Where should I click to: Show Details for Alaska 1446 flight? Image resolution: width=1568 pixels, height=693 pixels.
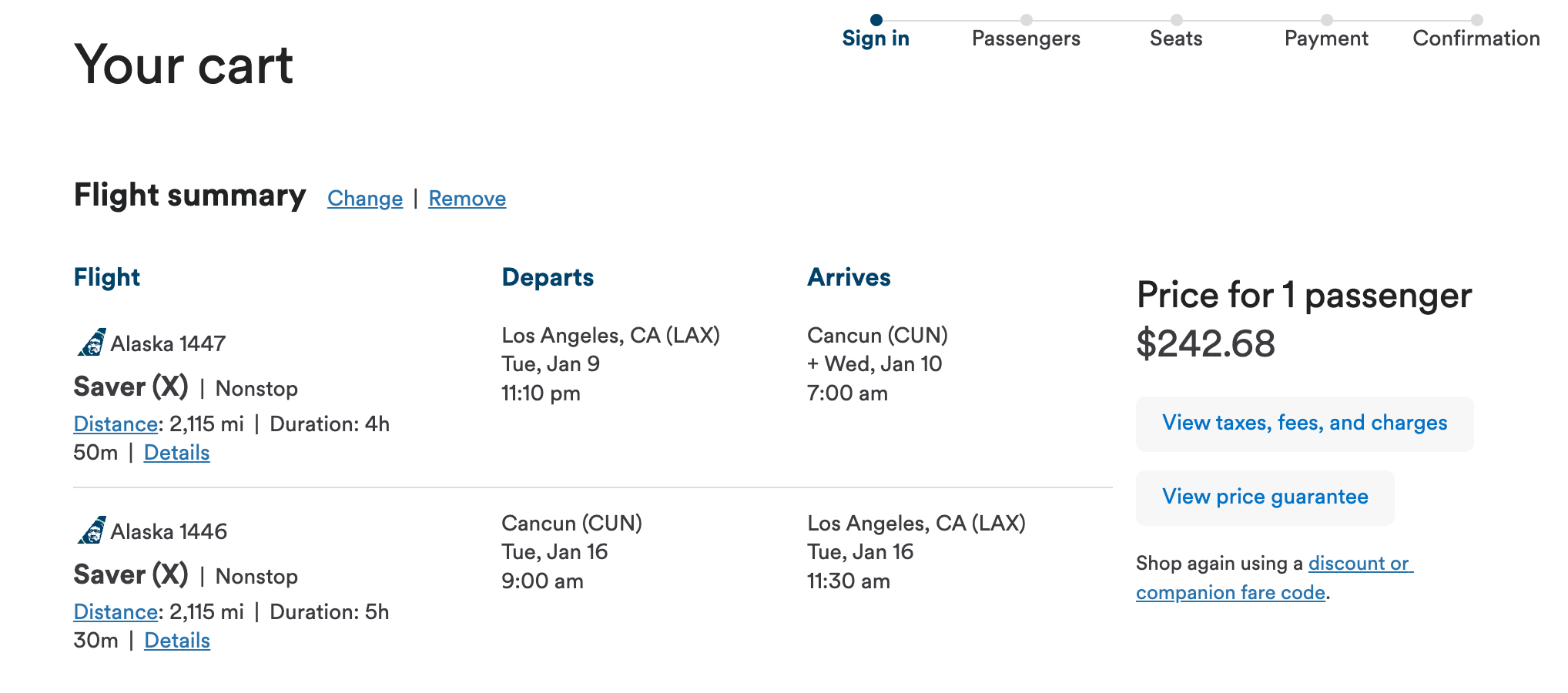click(176, 641)
